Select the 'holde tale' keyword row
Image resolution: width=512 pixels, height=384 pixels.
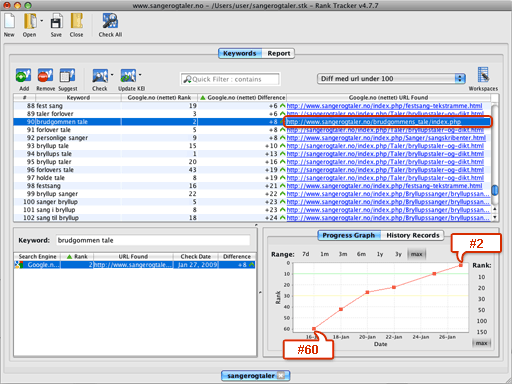pyautogui.click(x=252, y=178)
